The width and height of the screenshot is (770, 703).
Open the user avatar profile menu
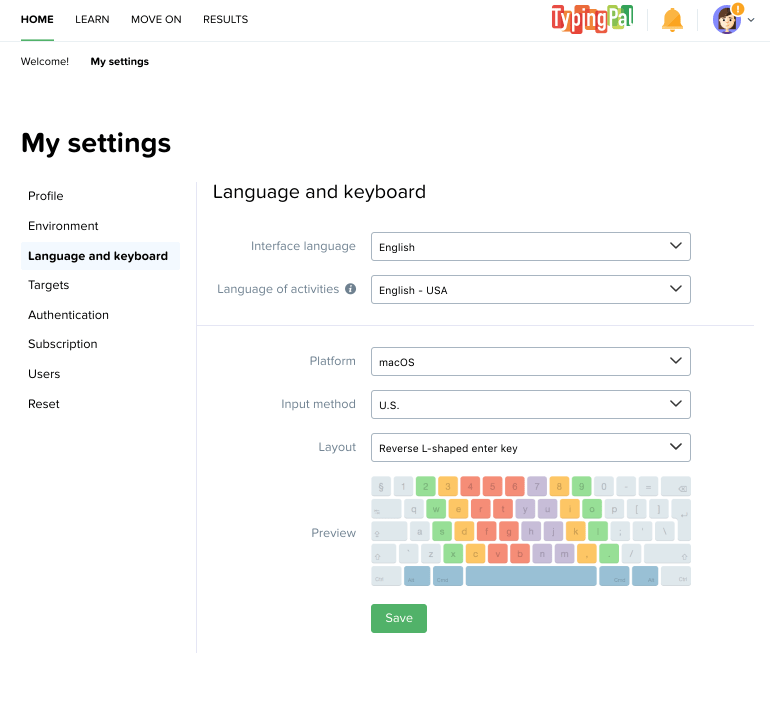point(727,20)
